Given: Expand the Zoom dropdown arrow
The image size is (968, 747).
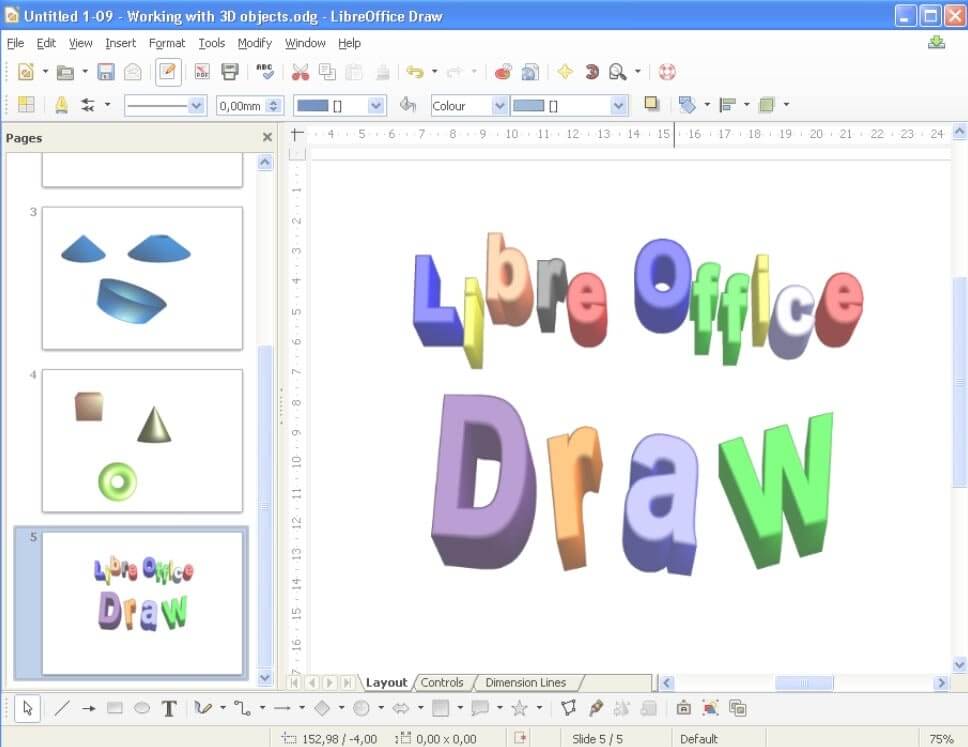Looking at the screenshot, I should (x=638, y=72).
